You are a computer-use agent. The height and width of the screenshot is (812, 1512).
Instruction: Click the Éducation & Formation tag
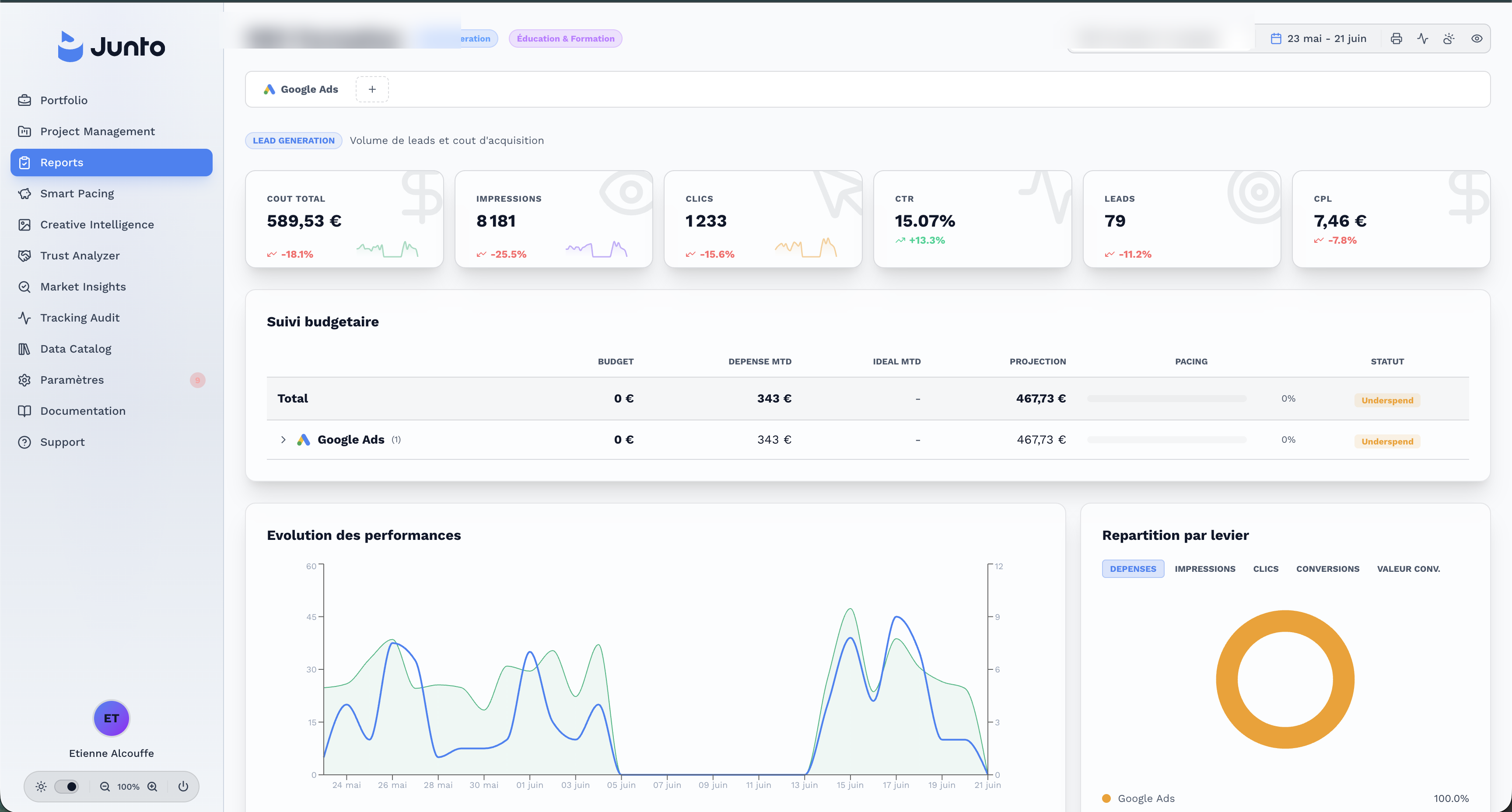pyautogui.click(x=565, y=39)
